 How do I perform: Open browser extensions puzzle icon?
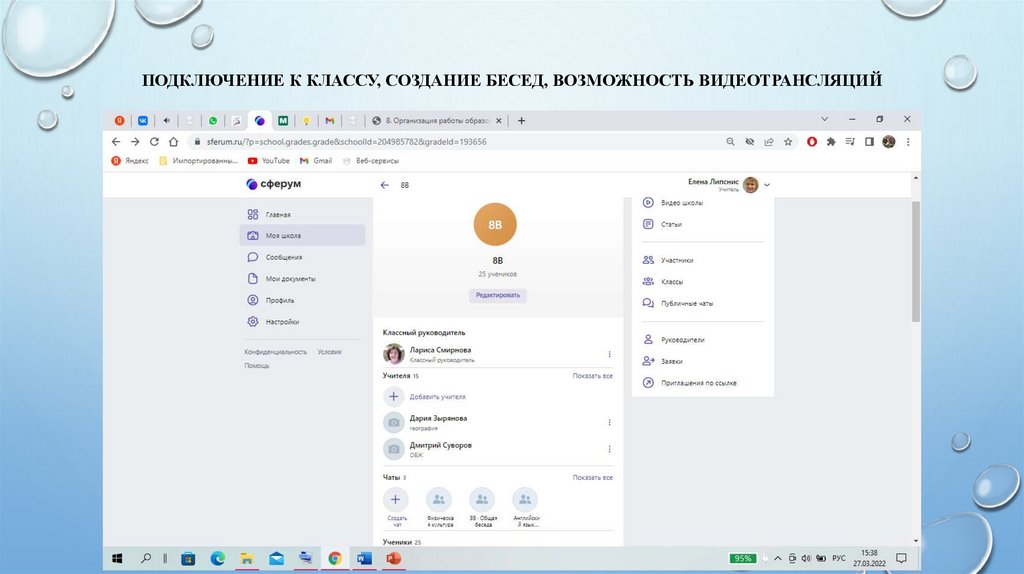tap(831, 142)
